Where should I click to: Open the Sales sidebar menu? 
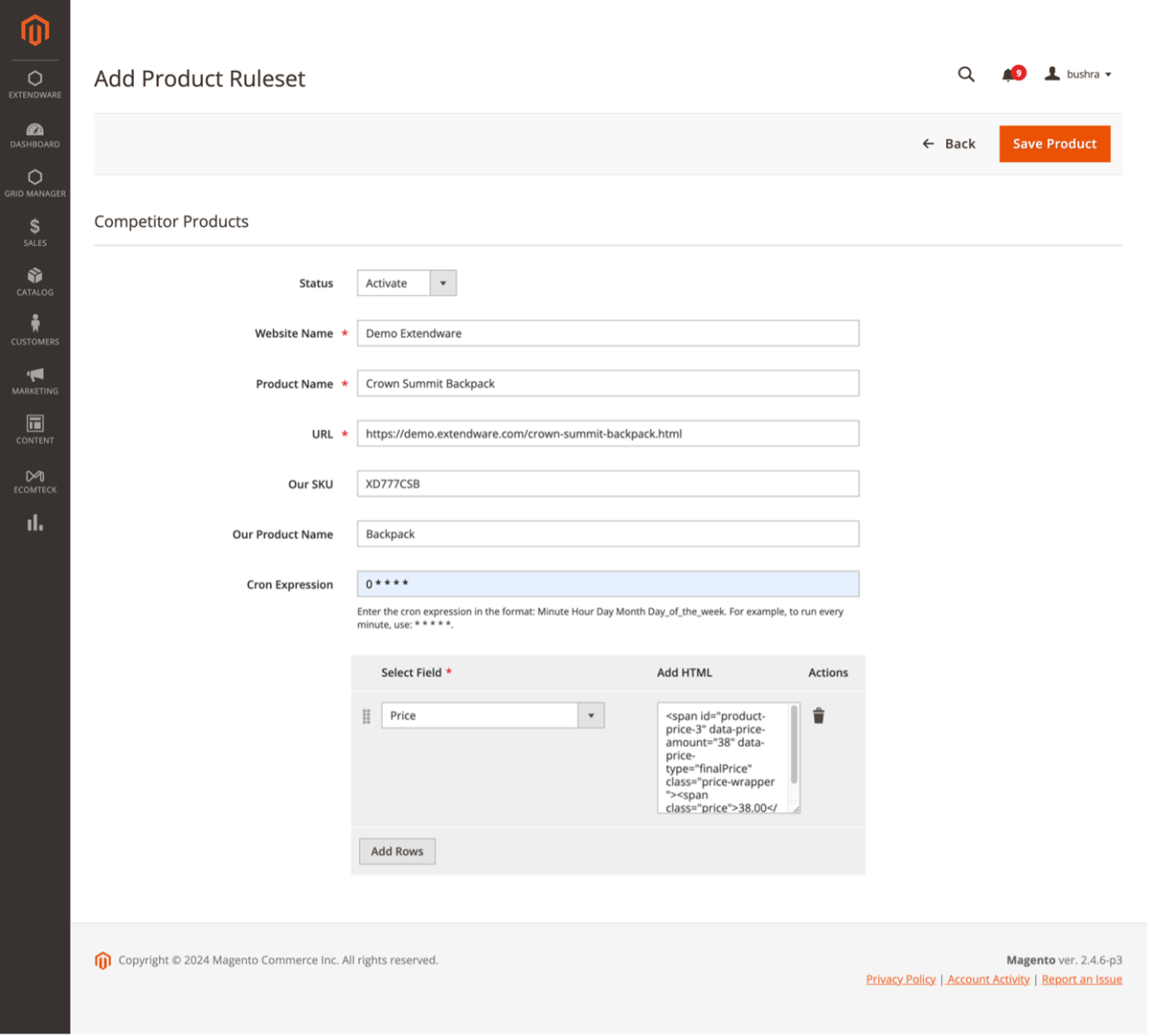click(35, 233)
